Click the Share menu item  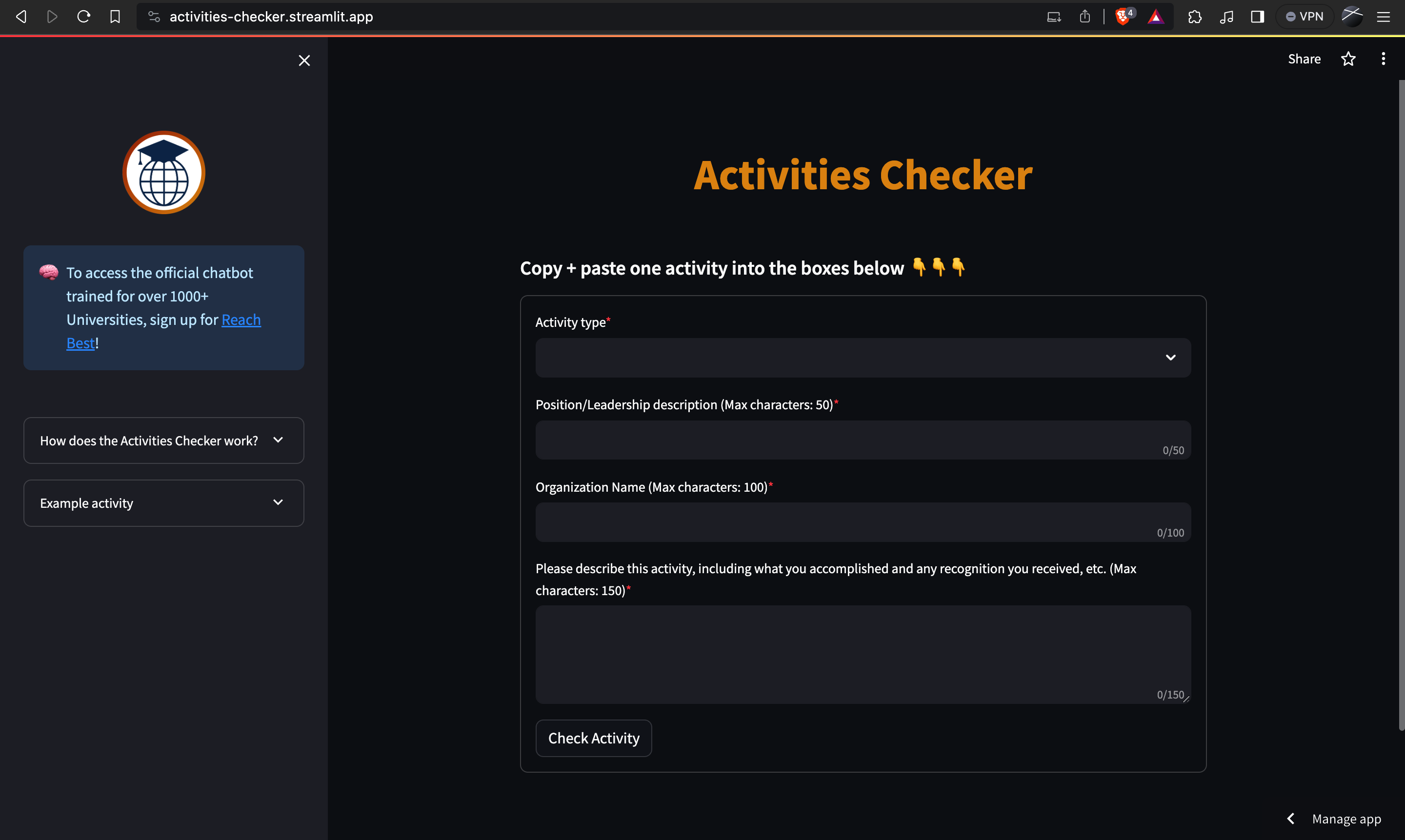coord(1304,59)
